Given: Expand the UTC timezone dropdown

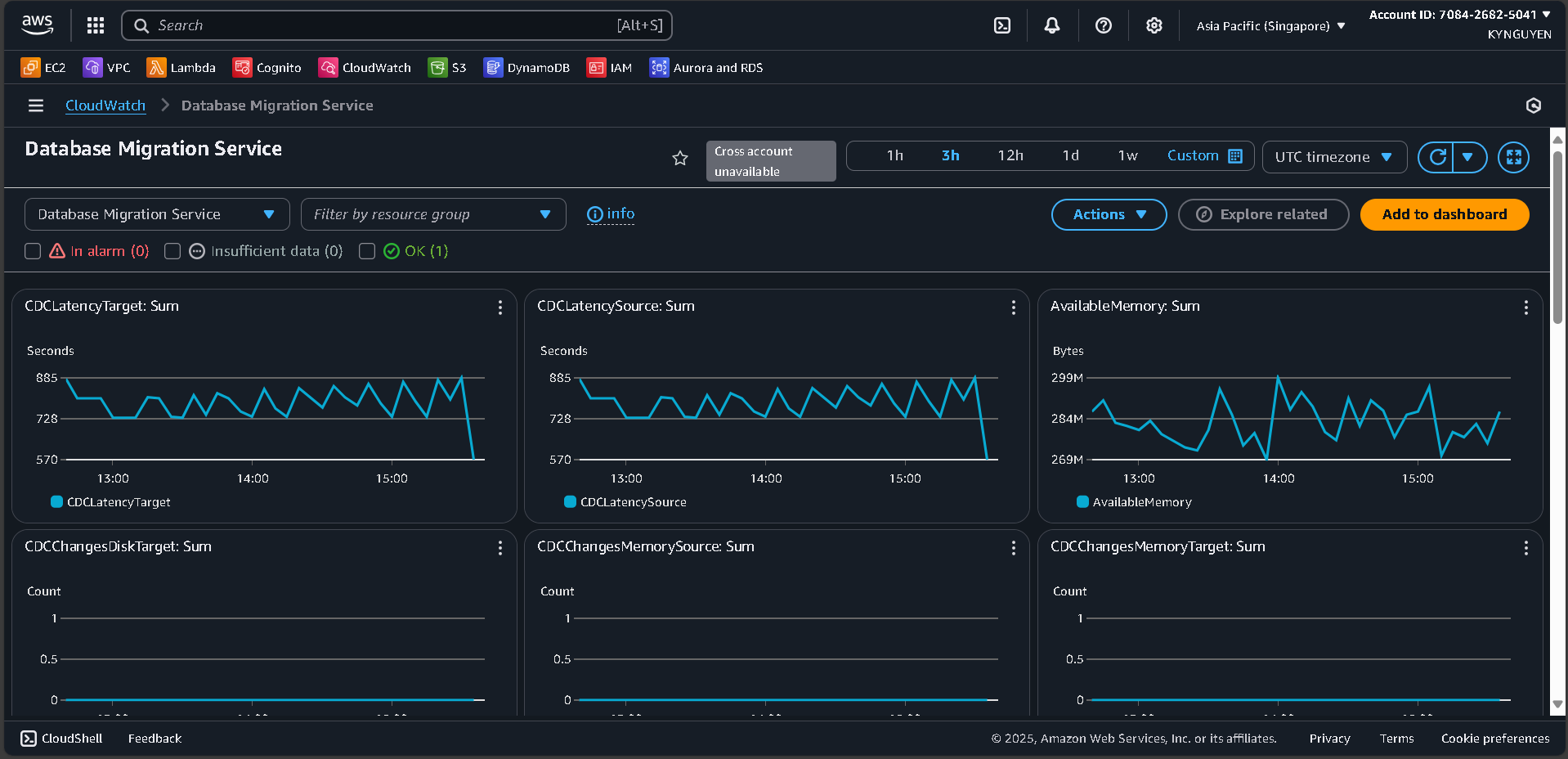Looking at the screenshot, I should [x=1333, y=157].
